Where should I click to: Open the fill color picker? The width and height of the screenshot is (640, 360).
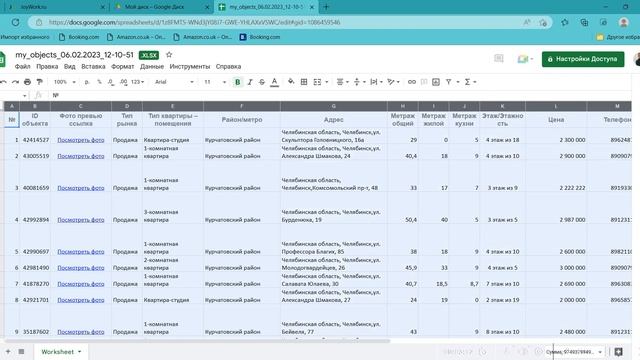pos(291,82)
